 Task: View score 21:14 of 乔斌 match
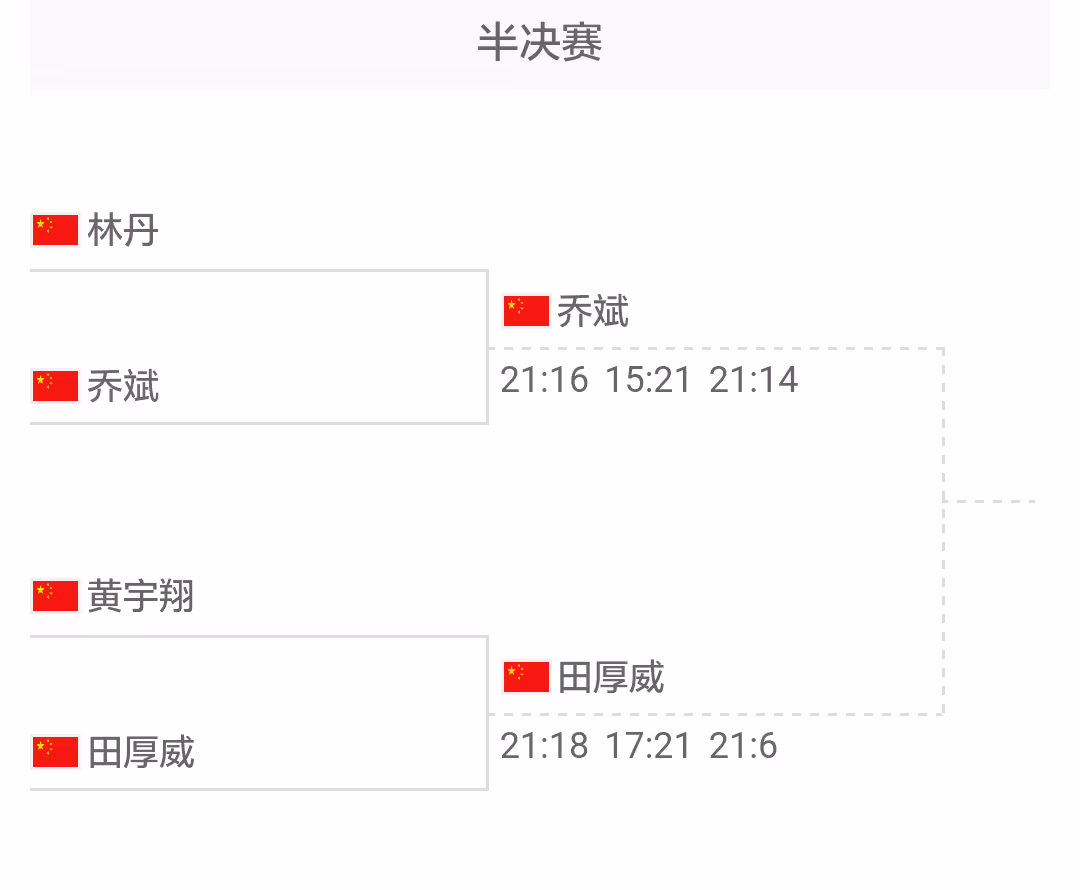click(x=754, y=380)
